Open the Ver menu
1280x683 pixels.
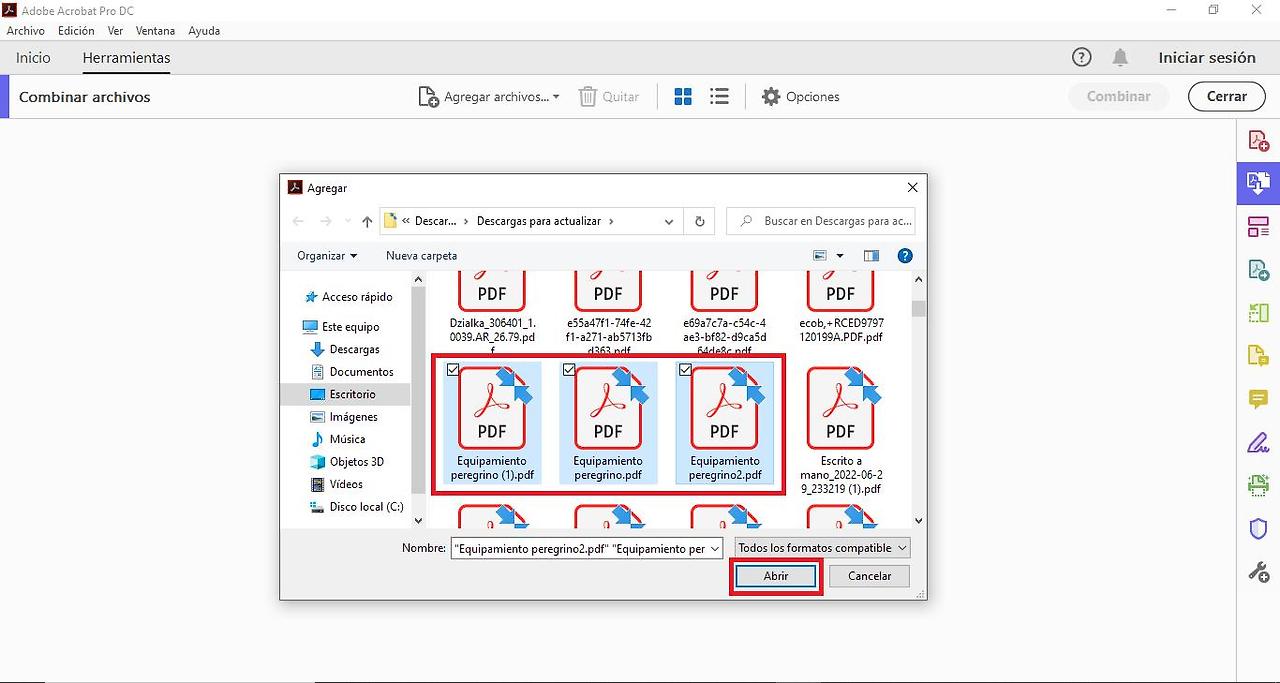pos(116,31)
